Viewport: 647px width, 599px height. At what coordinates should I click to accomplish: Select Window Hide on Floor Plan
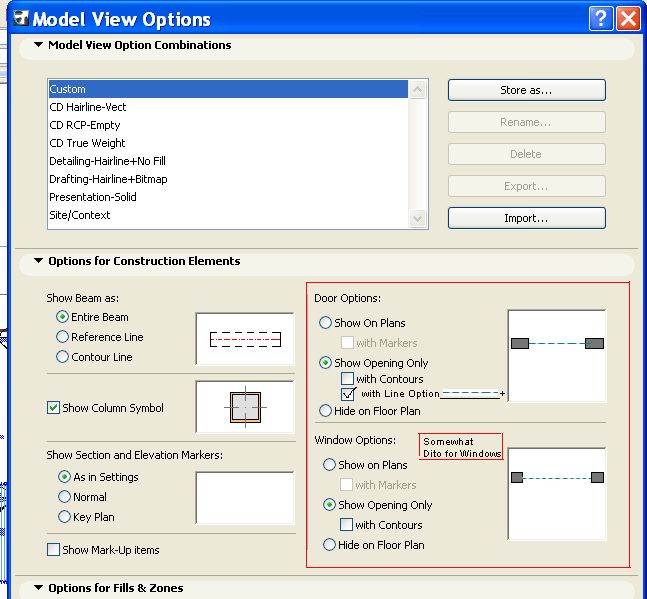[329, 545]
